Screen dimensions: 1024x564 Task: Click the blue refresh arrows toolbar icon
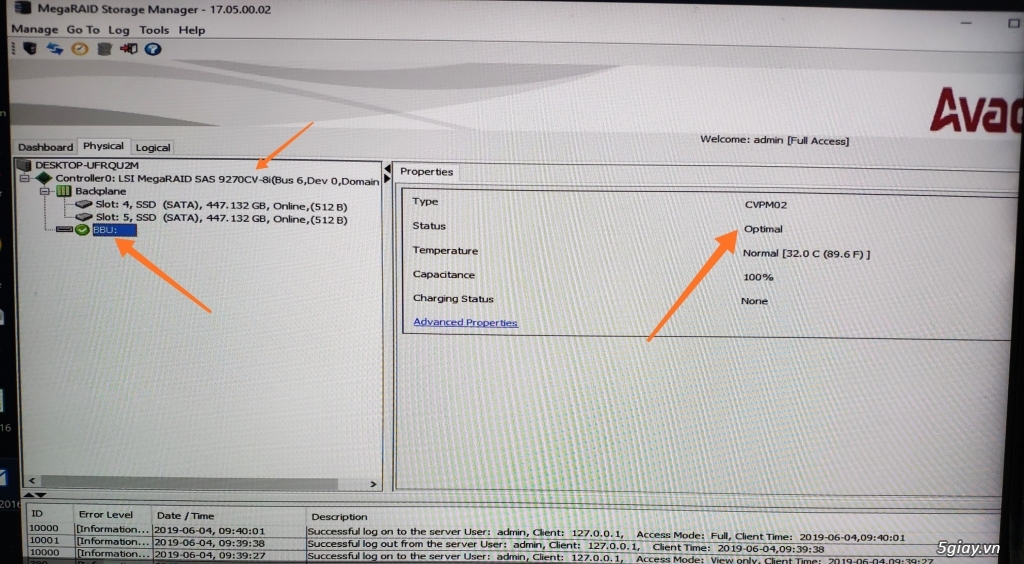[55, 48]
